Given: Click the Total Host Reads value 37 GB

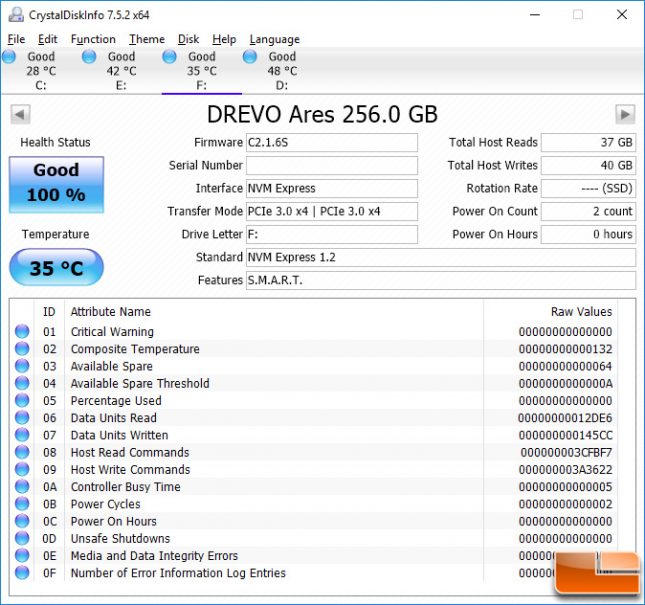Looking at the screenshot, I should pos(588,143).
